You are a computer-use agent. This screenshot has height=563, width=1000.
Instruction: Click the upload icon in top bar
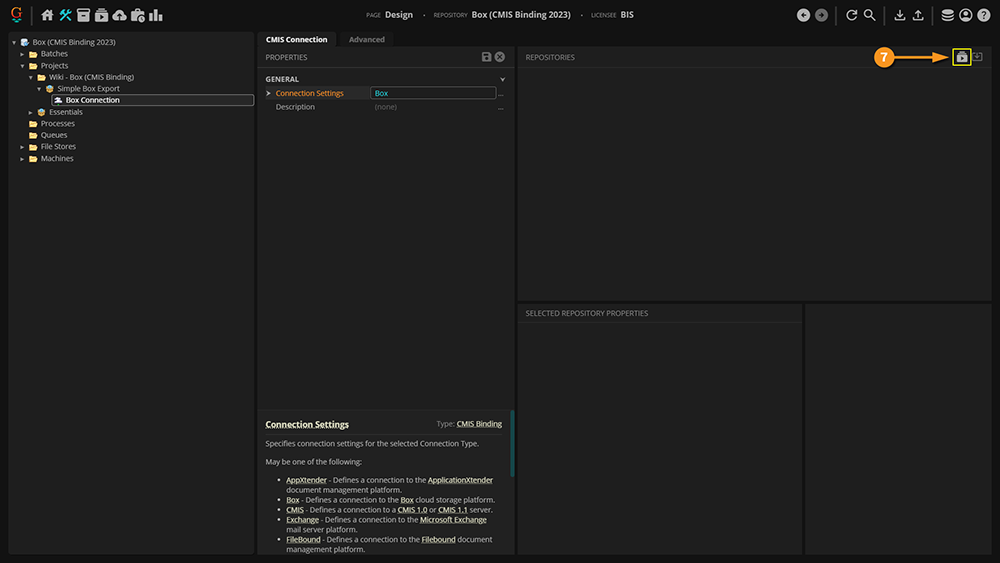coord(918,15)
